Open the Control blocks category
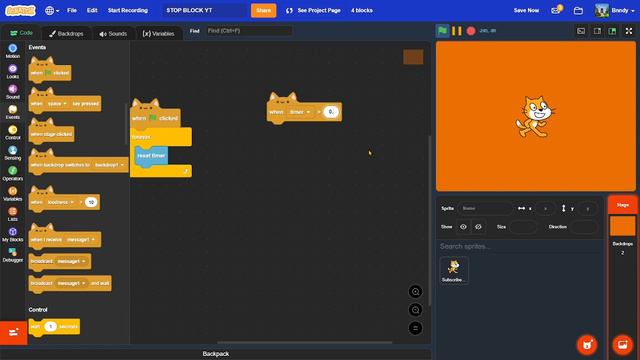The height and width of the screenshot is (360, 640). click(x=13, y=133)
